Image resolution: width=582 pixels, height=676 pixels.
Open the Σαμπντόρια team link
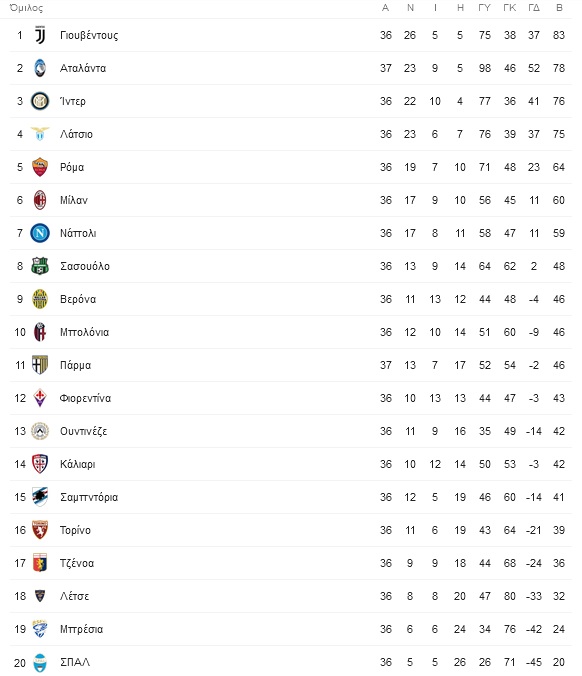[89, 497]
